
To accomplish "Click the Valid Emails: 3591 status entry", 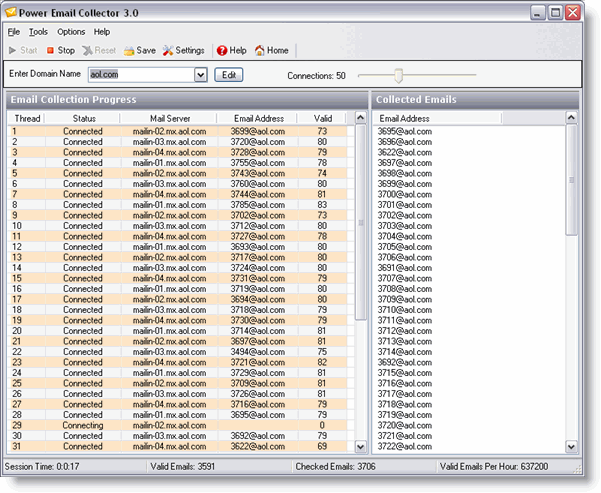I will [x=182, y=467].
